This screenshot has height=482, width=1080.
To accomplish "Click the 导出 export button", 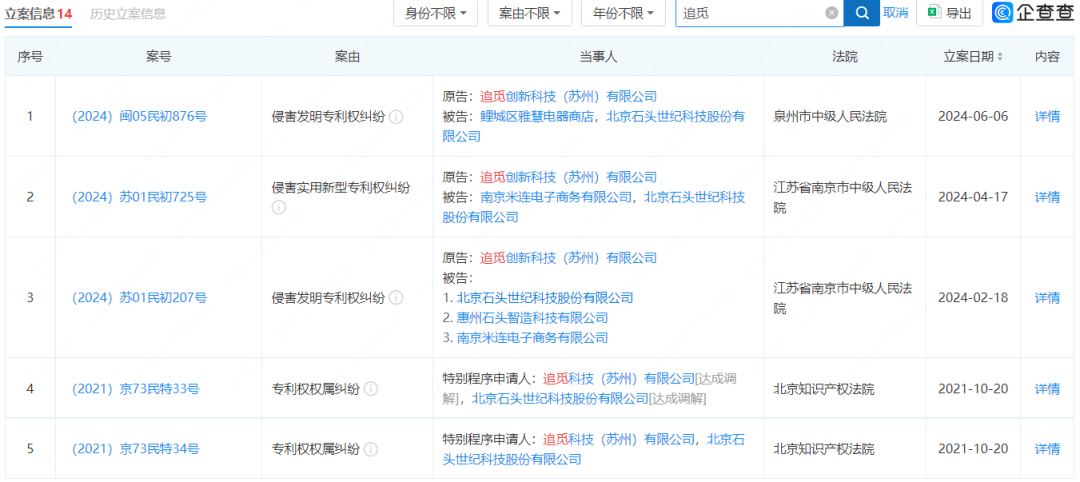I will pyautogui.click(x=948, y=13).
